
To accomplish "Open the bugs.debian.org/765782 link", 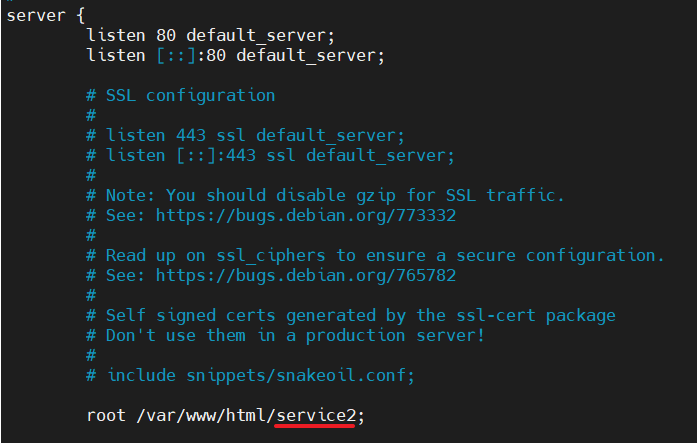I will pos(306,276).
